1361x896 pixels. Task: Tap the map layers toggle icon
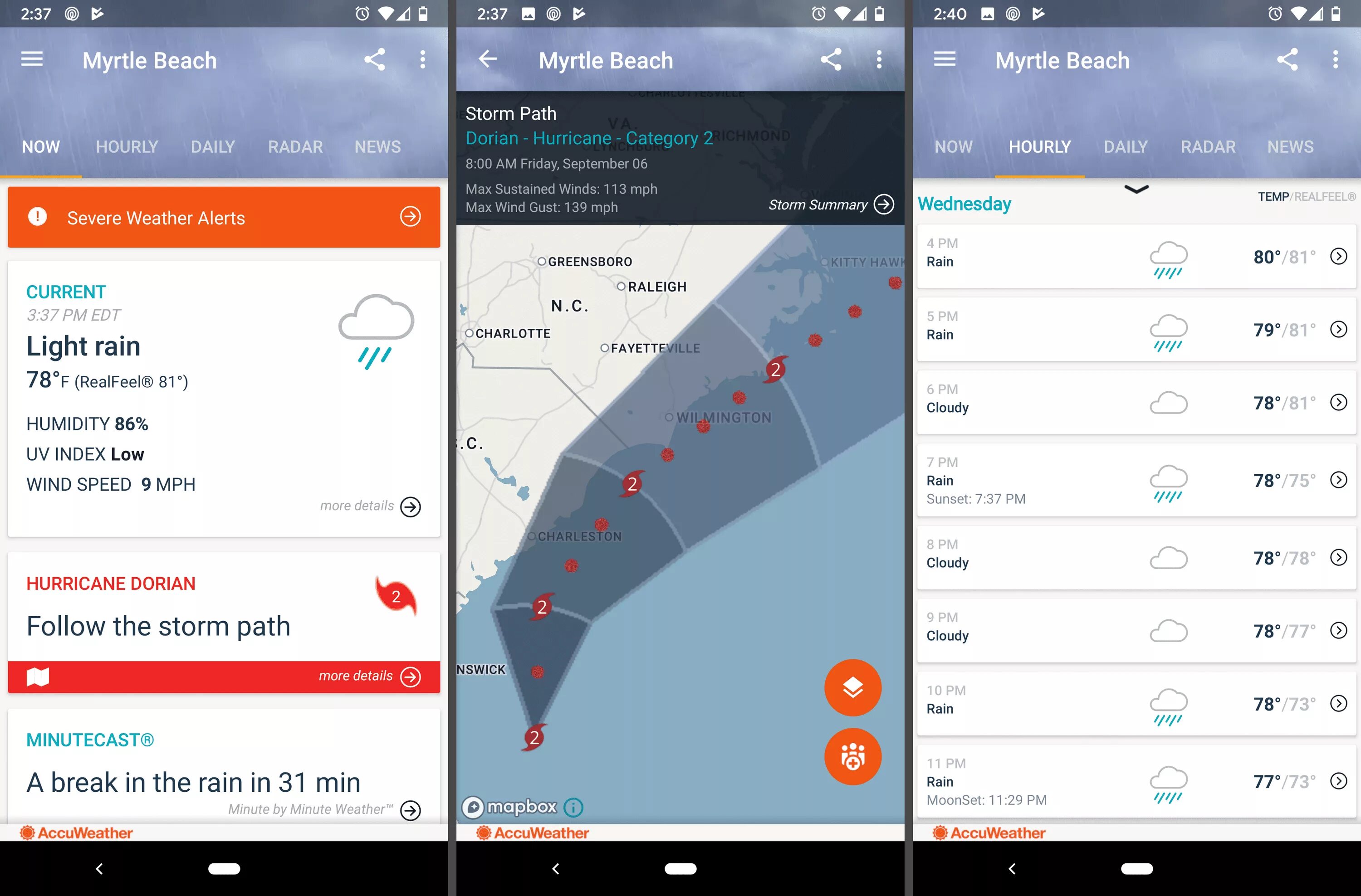855,687
